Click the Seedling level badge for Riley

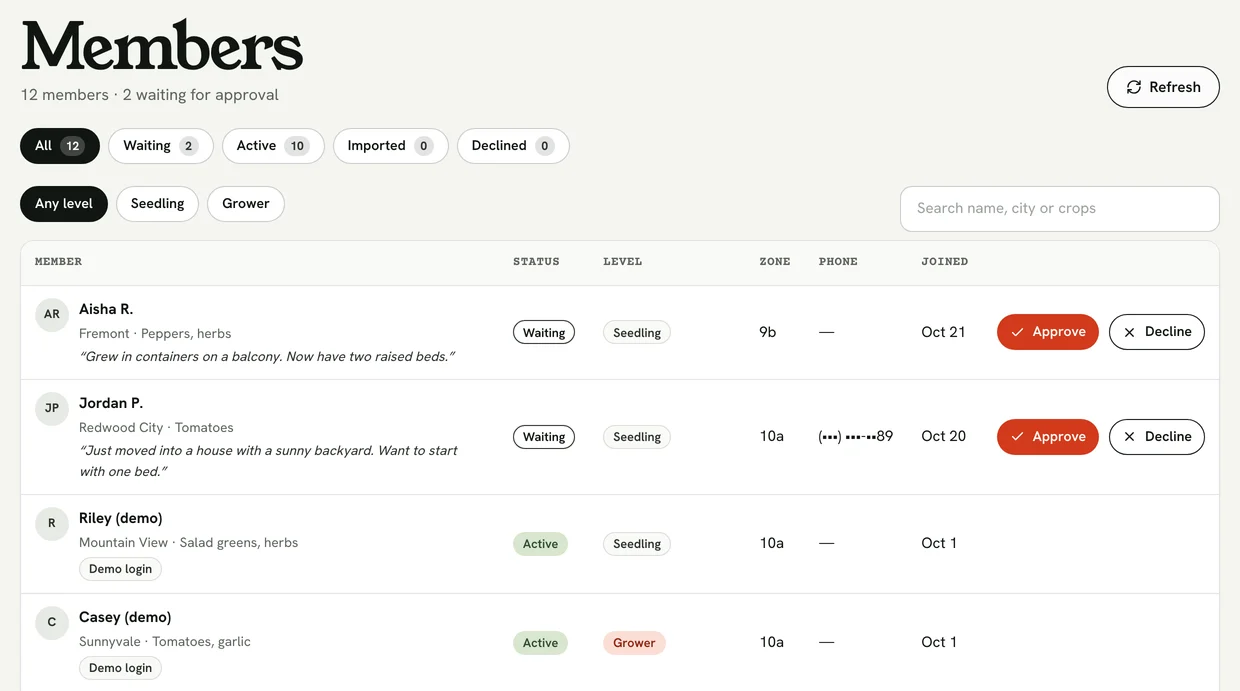click(x=637, y=544)
